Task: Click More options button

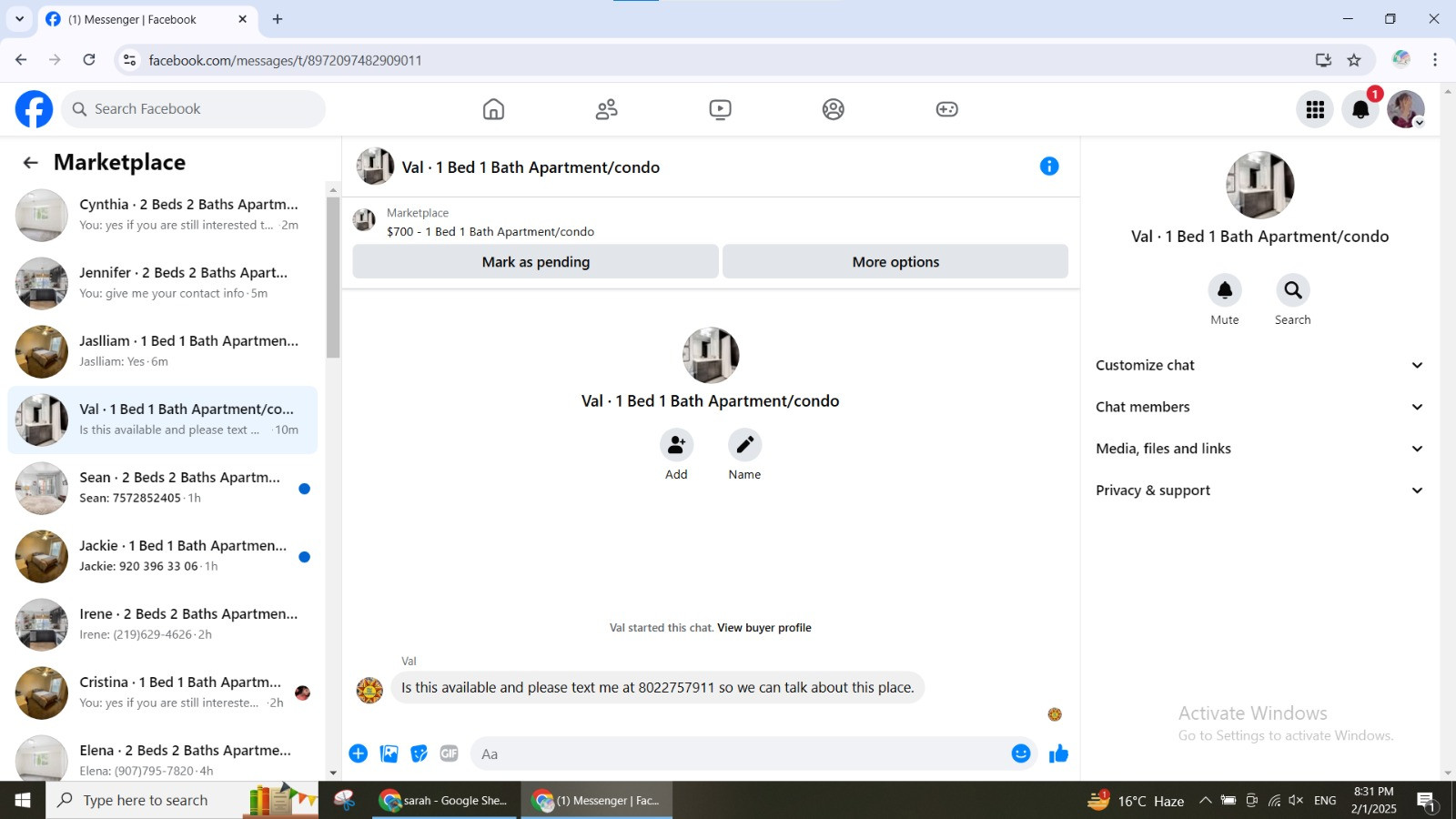Action: coord(895,262)
